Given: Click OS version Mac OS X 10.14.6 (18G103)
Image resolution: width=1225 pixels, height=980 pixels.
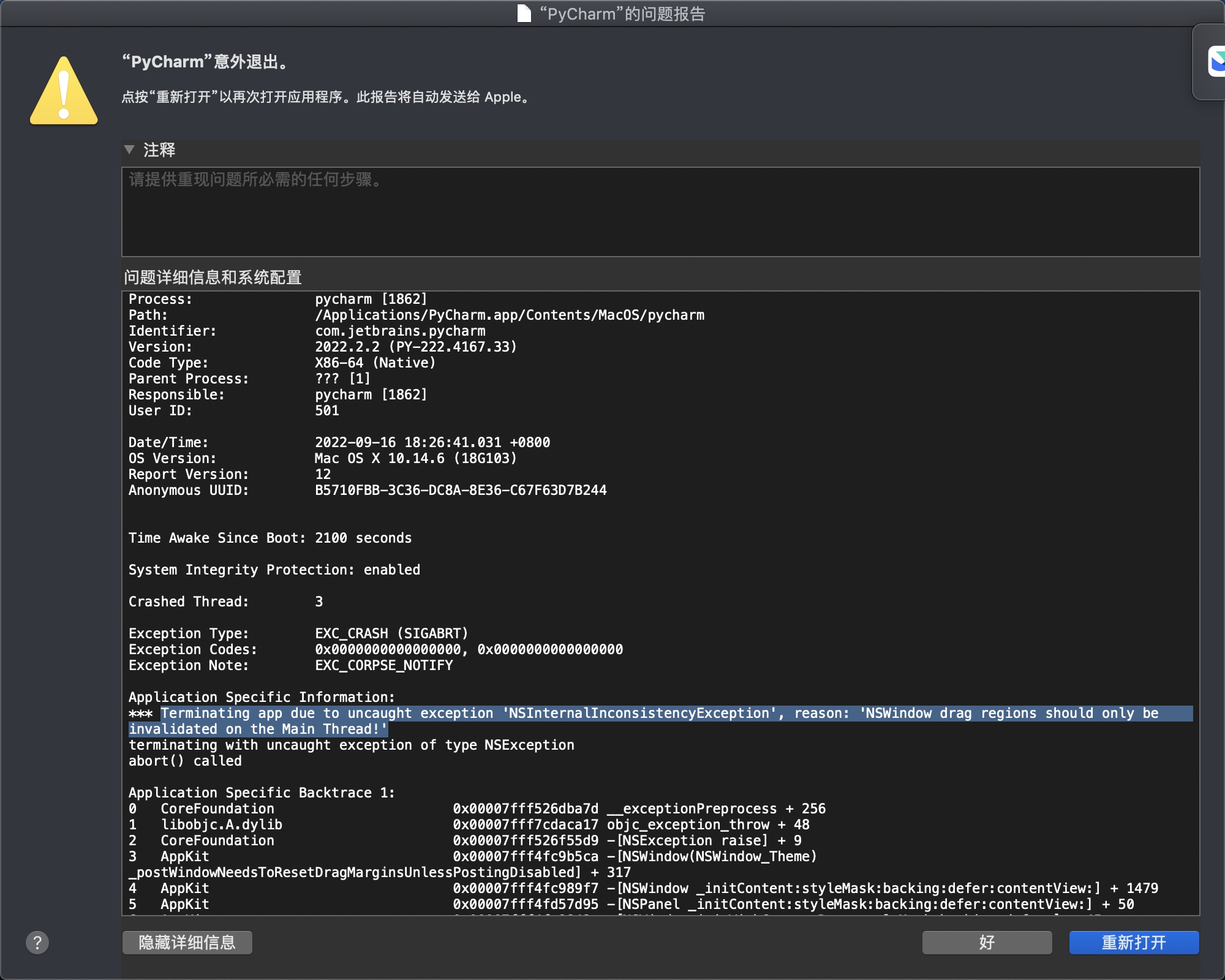Looking at the screenshot, I should coord(416,459).
